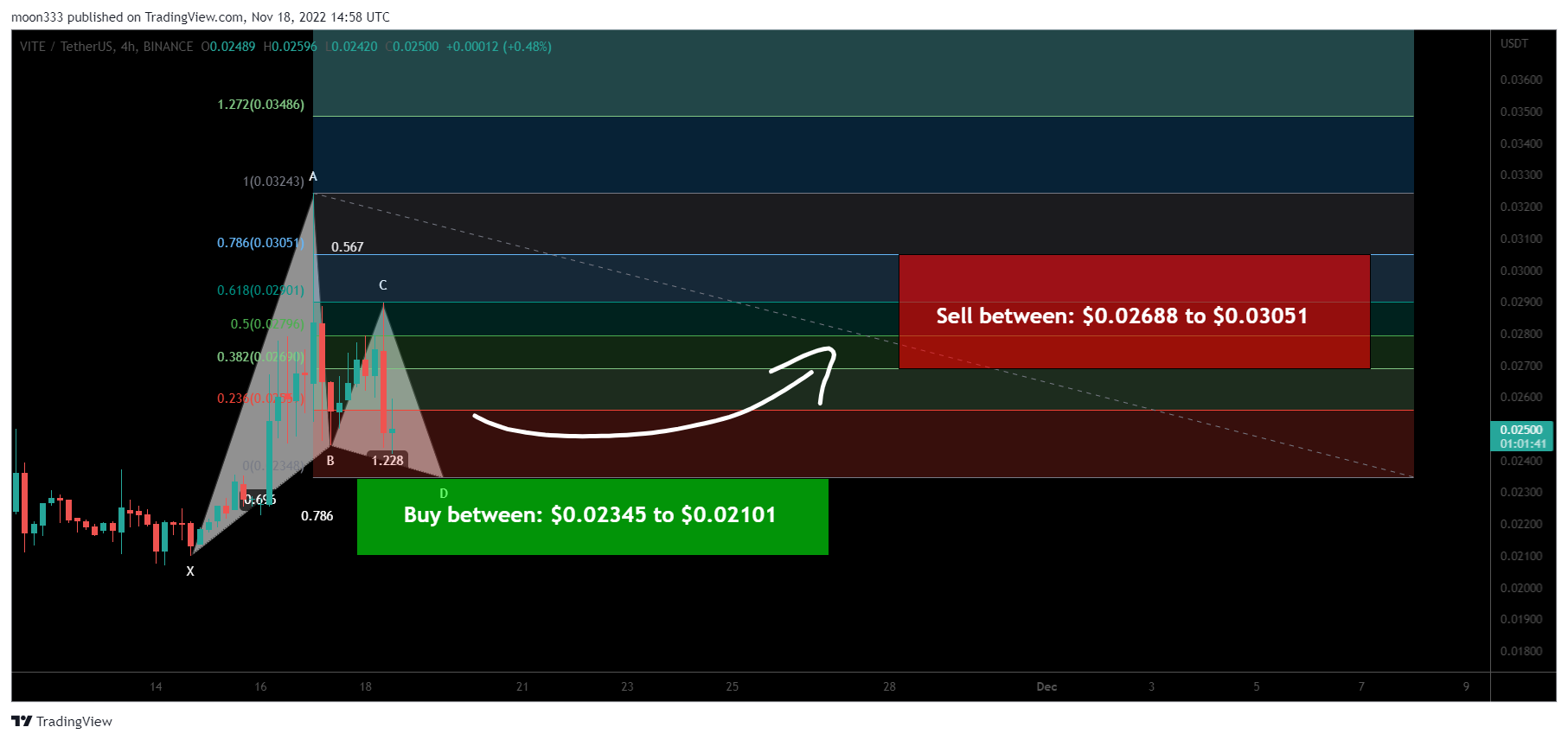Click the 0.567 ratio label
This screenshot has width=1568, height=740.
pyautogui.click(x=348, y=247)
